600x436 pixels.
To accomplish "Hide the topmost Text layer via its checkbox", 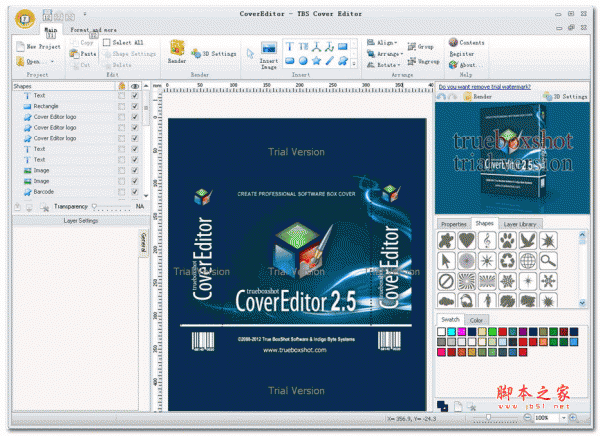I will (x=135, y=95).
